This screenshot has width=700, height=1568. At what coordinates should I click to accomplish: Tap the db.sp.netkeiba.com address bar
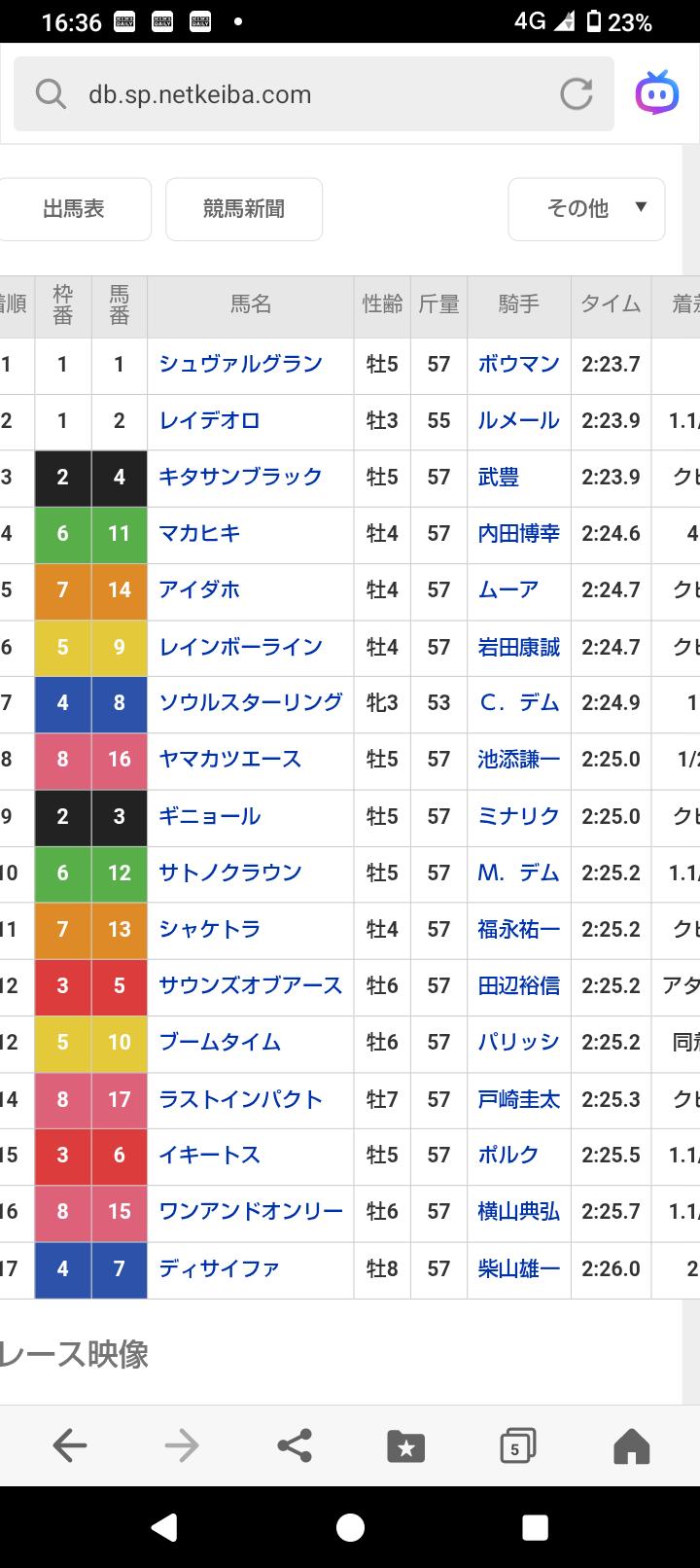(292, 94)
